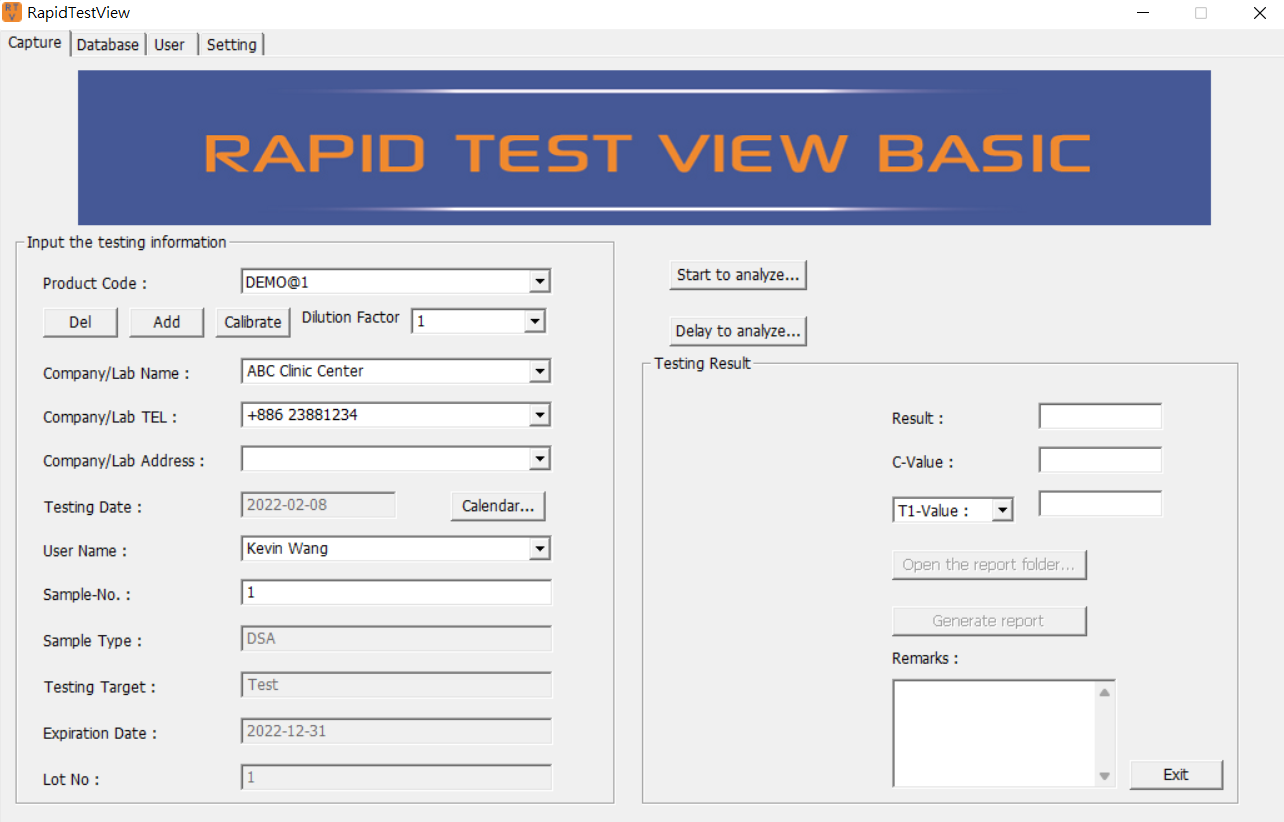Open the Calendar... button
This screenshot has width=1284, height=822.
(498, 506)
